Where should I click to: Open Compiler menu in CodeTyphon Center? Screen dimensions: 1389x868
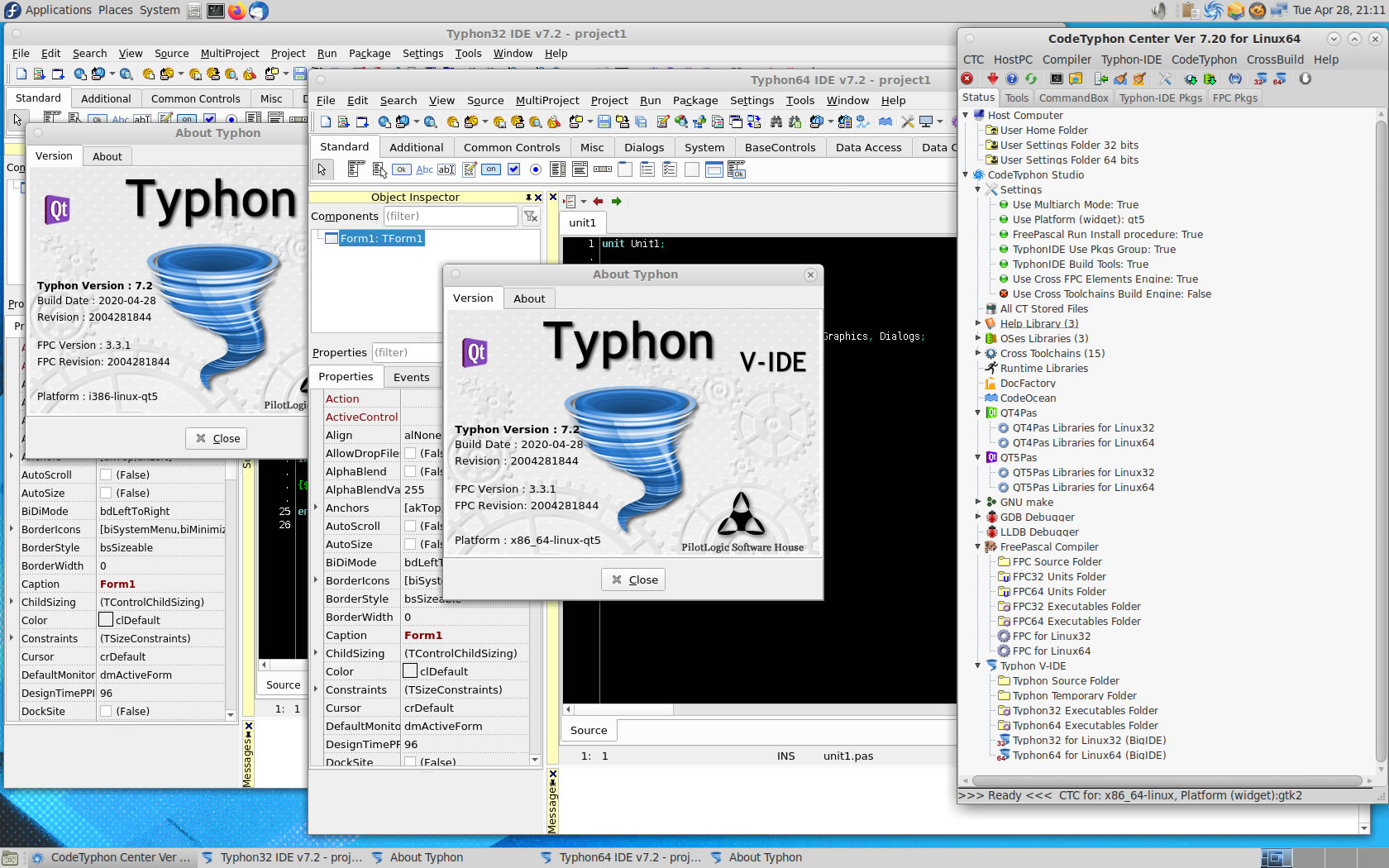1067,60
